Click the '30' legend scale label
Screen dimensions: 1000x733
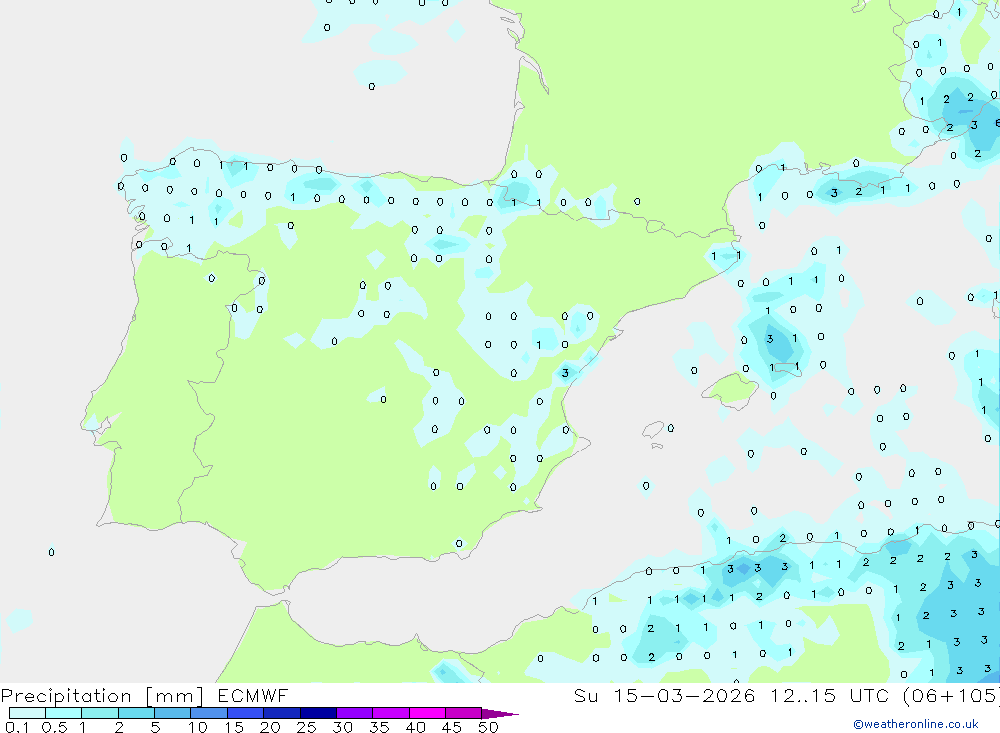coord(342,727)
